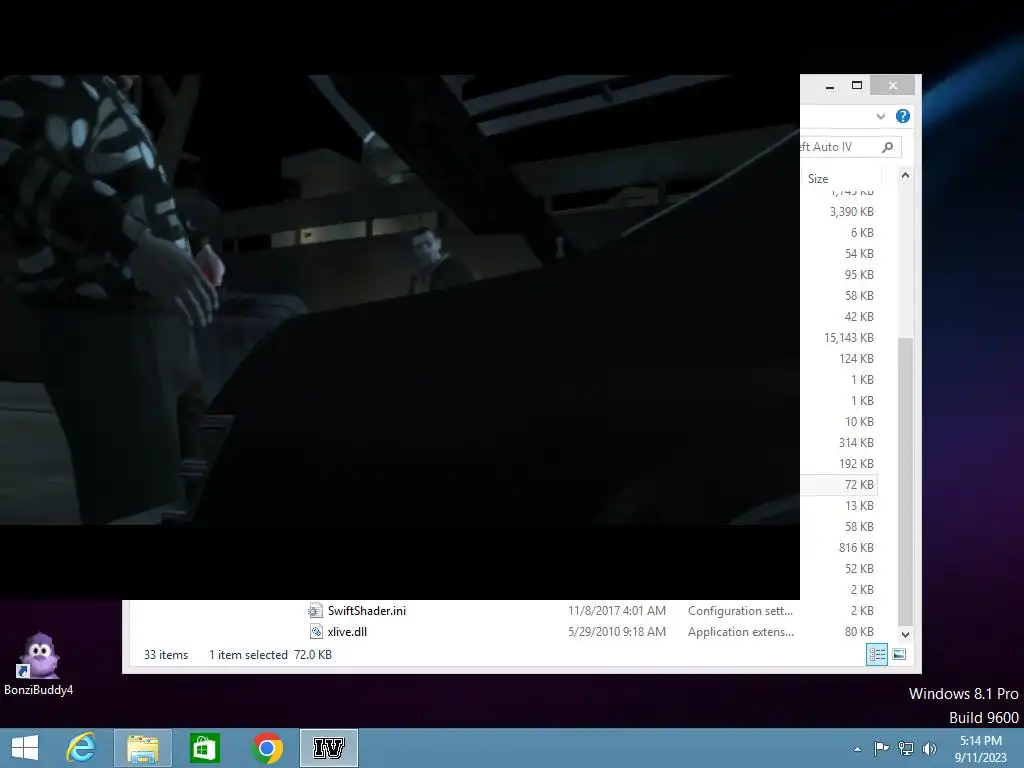Click the xlive.dll file icon
The height and width of the screenshot is (768, 1024).
click(x=316, y=632)
